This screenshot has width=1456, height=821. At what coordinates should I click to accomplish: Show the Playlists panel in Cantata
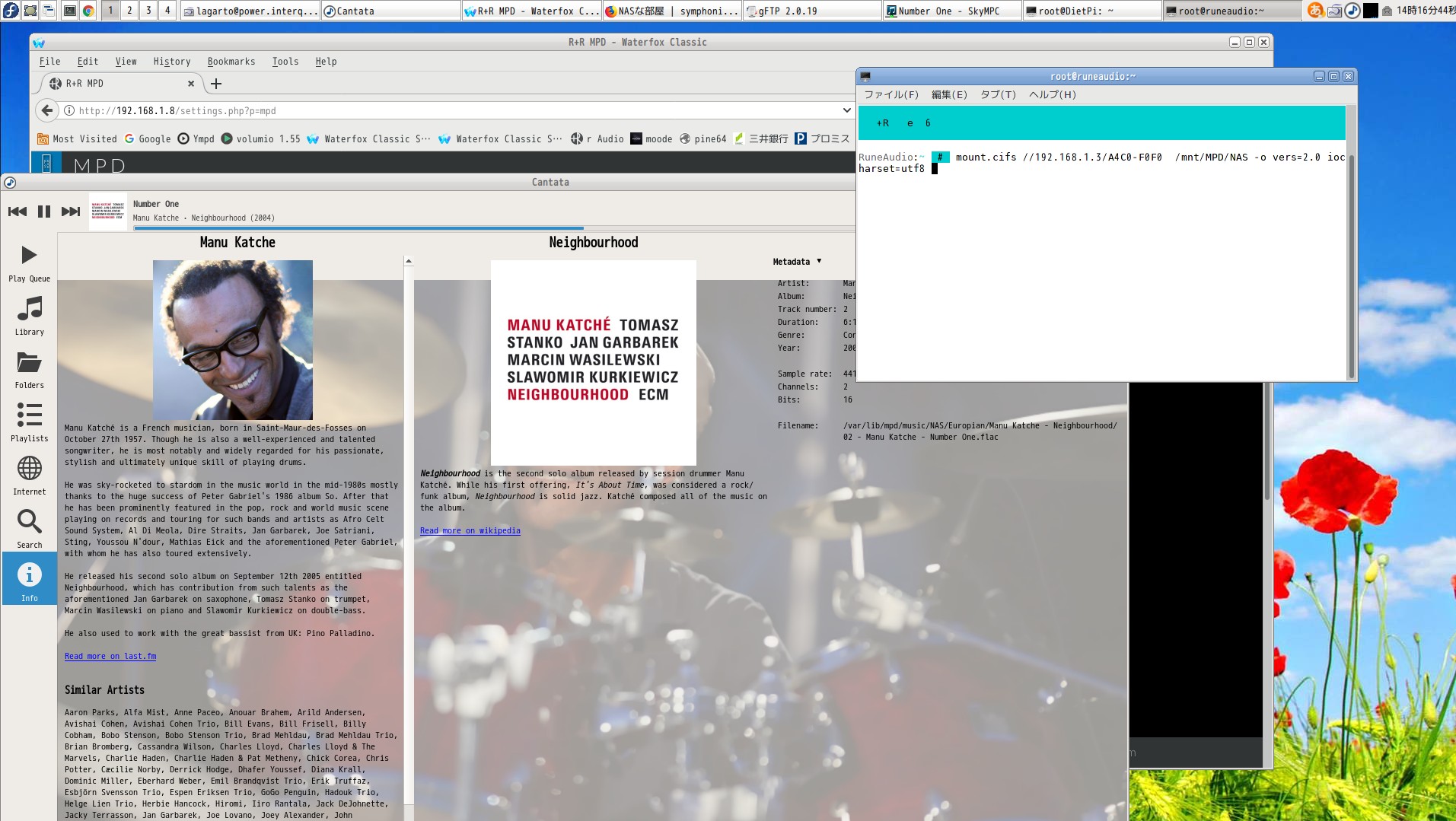point(29,422)
